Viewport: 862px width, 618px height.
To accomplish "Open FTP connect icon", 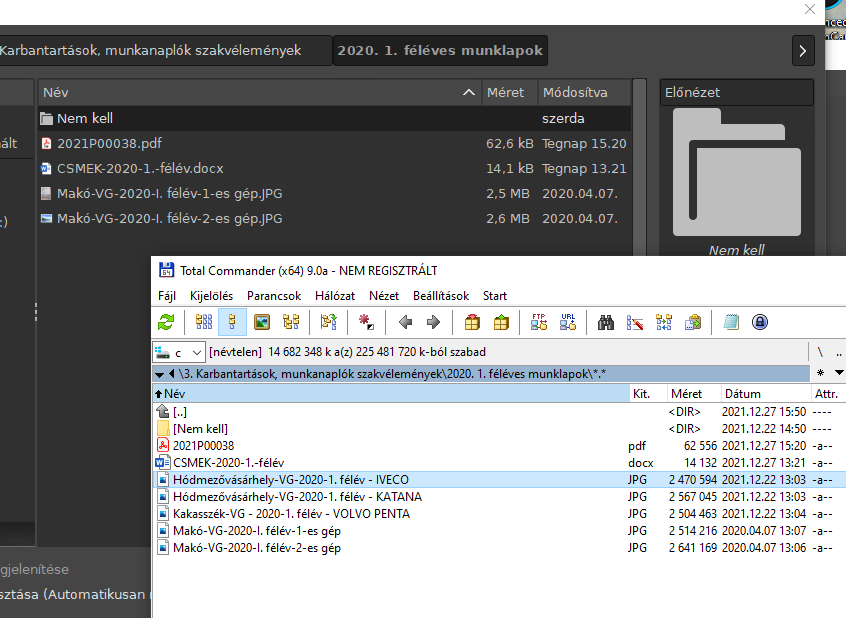I will pos(539,322).
